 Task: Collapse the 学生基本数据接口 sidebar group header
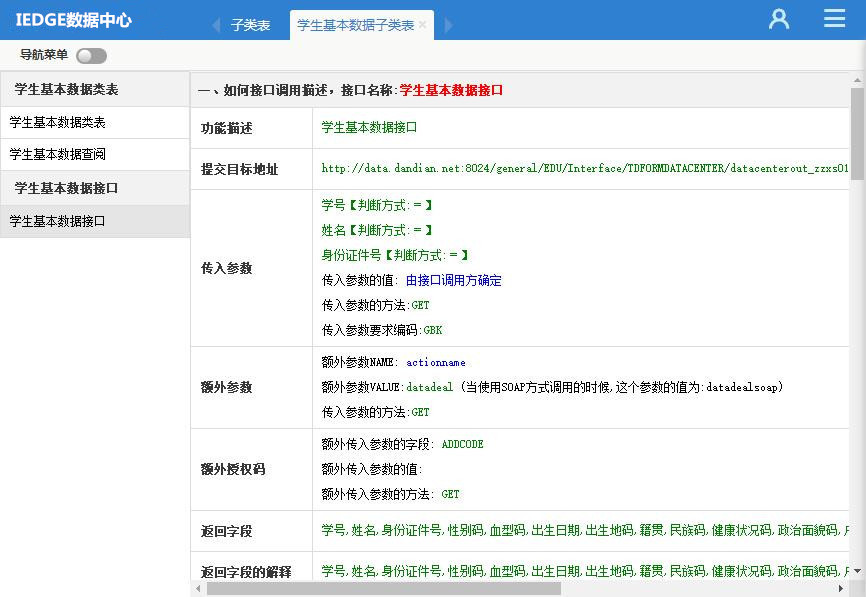click(x=95, y=188)
